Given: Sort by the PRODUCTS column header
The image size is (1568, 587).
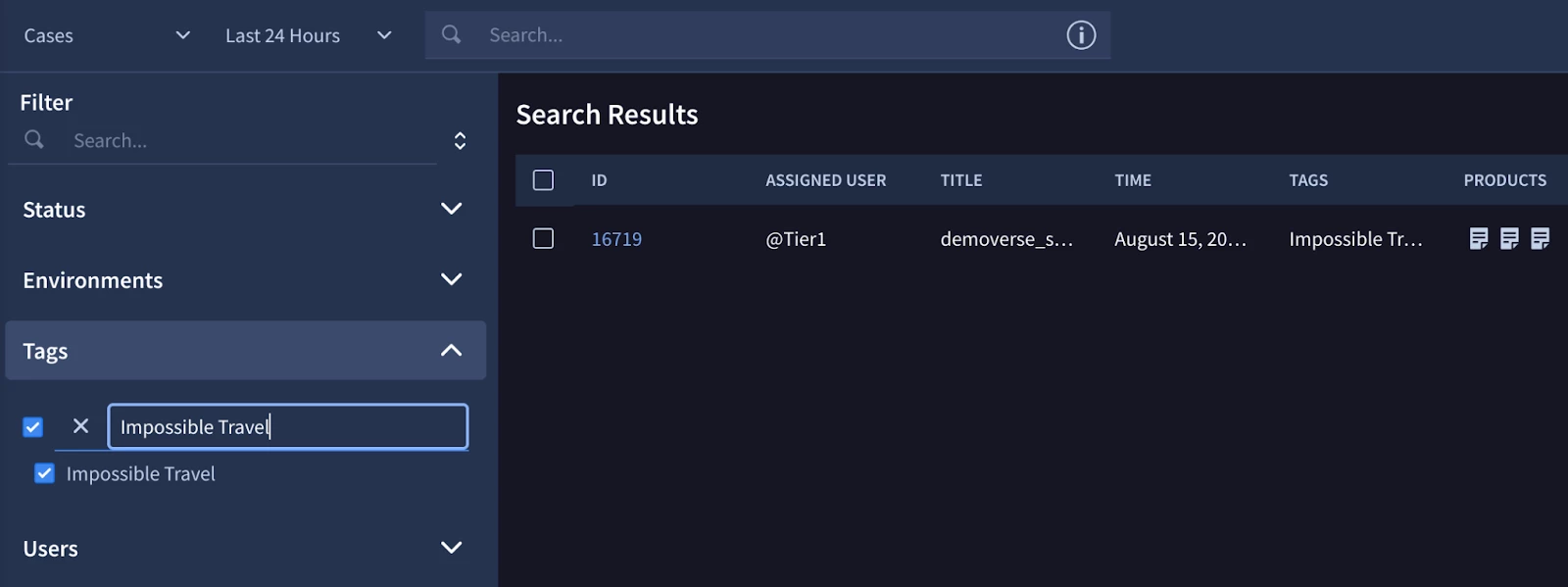Looking at the screenshot, I should pyautogui.click(x=1505, y=180).
